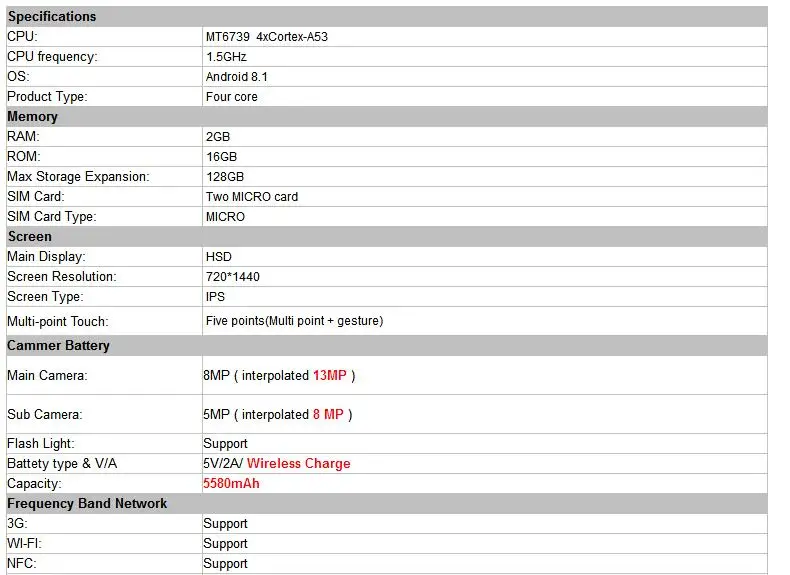The height and width of the screenshot is (575, 790).
Task: Select Five points(Multi point + gesture) text
Action: point(294,321)
